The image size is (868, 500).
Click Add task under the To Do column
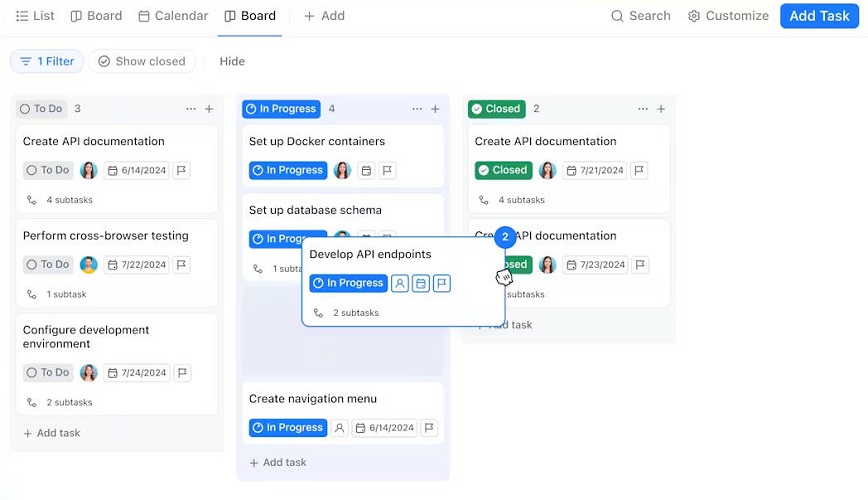coord(52,433)
